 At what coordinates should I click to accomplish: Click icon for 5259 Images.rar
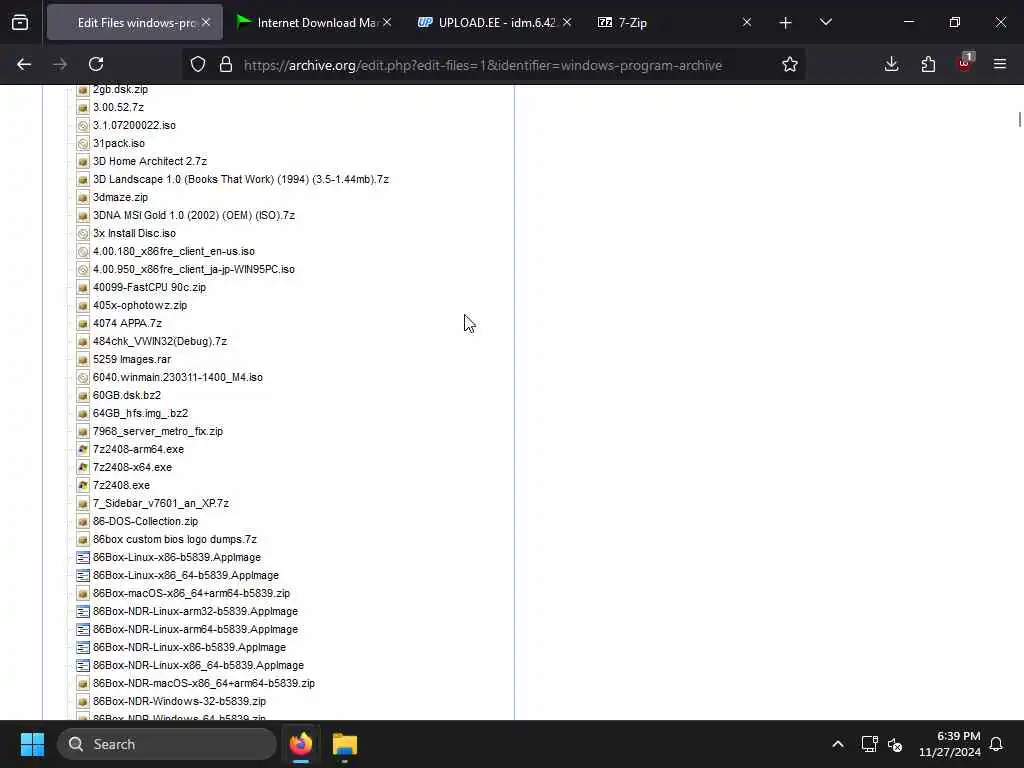[x=83, y=359]
